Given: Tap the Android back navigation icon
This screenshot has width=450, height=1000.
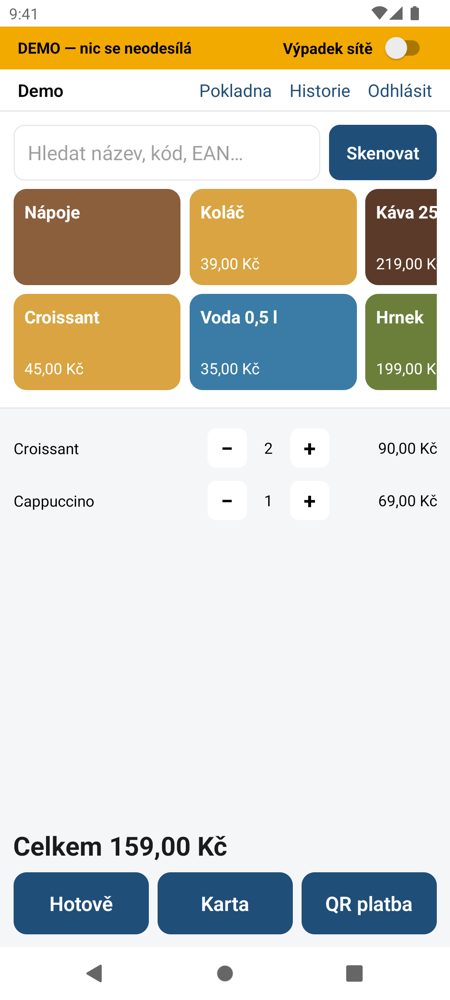Looking at the screenshot, I should (94, 973).
